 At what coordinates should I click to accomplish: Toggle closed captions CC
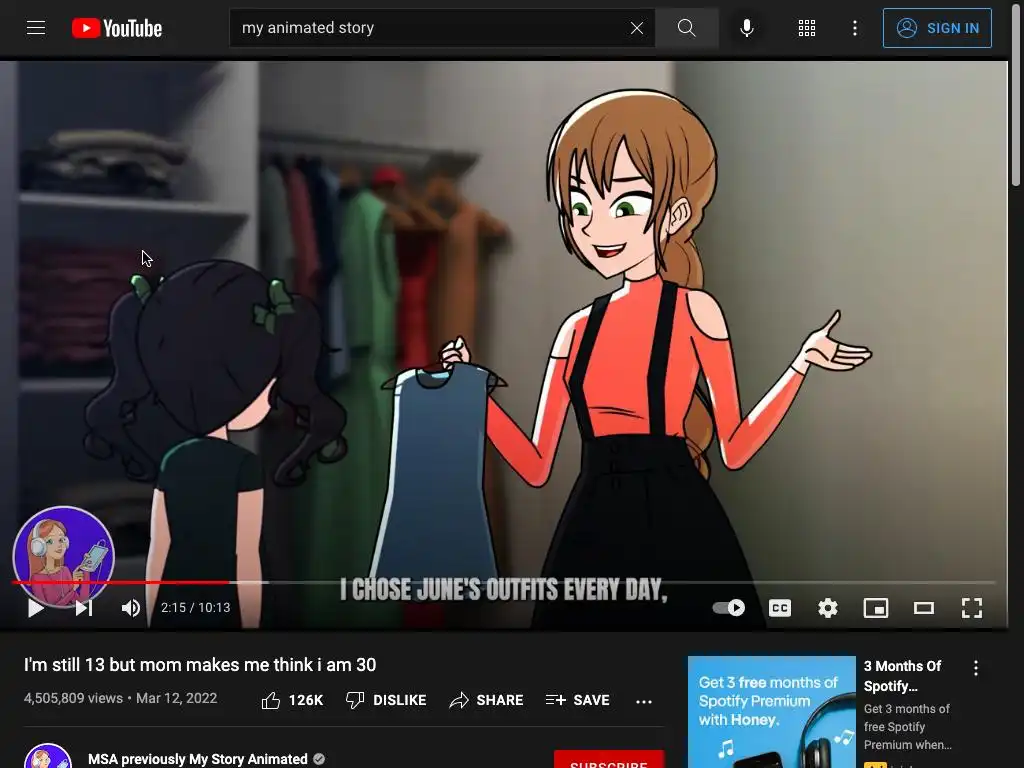780,608
